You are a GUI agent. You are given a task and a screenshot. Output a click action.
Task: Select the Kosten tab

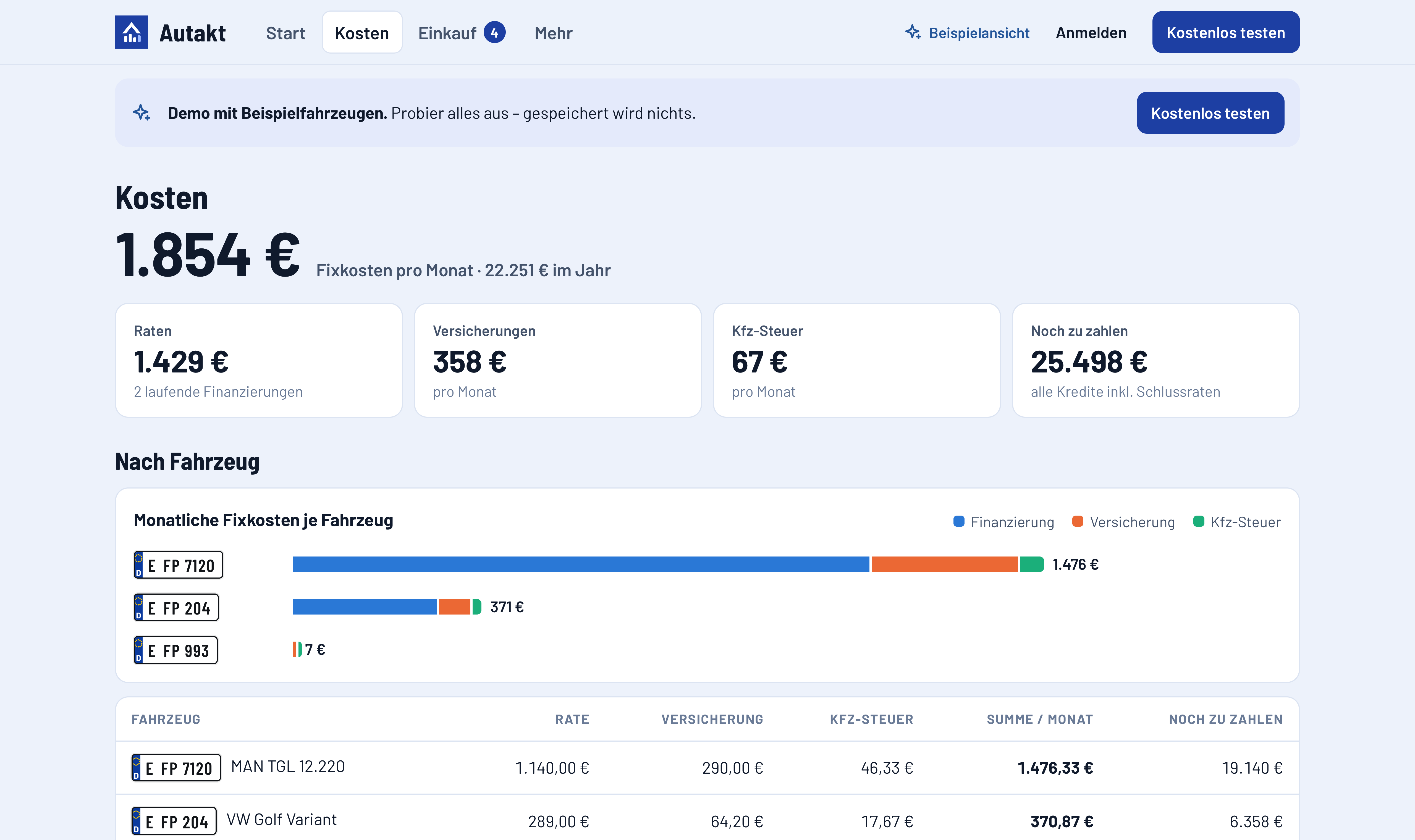pos(362,33)
